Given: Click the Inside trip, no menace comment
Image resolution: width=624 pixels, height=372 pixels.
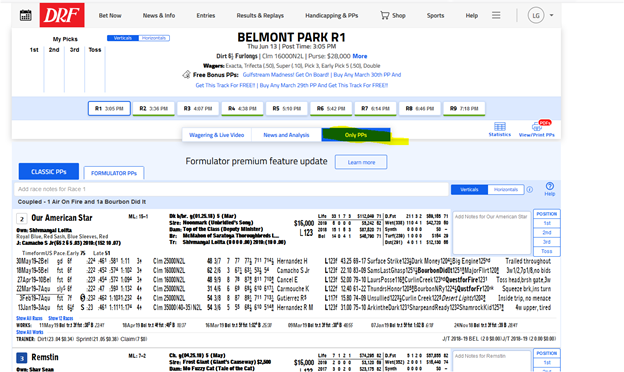Looking at the screenshot, I should pyautogui.click(x=525, y=298).
